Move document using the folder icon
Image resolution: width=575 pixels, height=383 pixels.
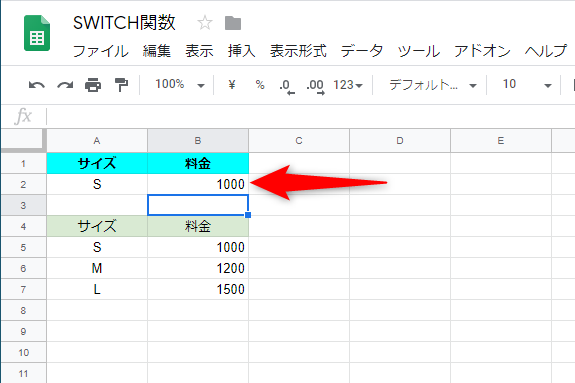pos(233,23)
